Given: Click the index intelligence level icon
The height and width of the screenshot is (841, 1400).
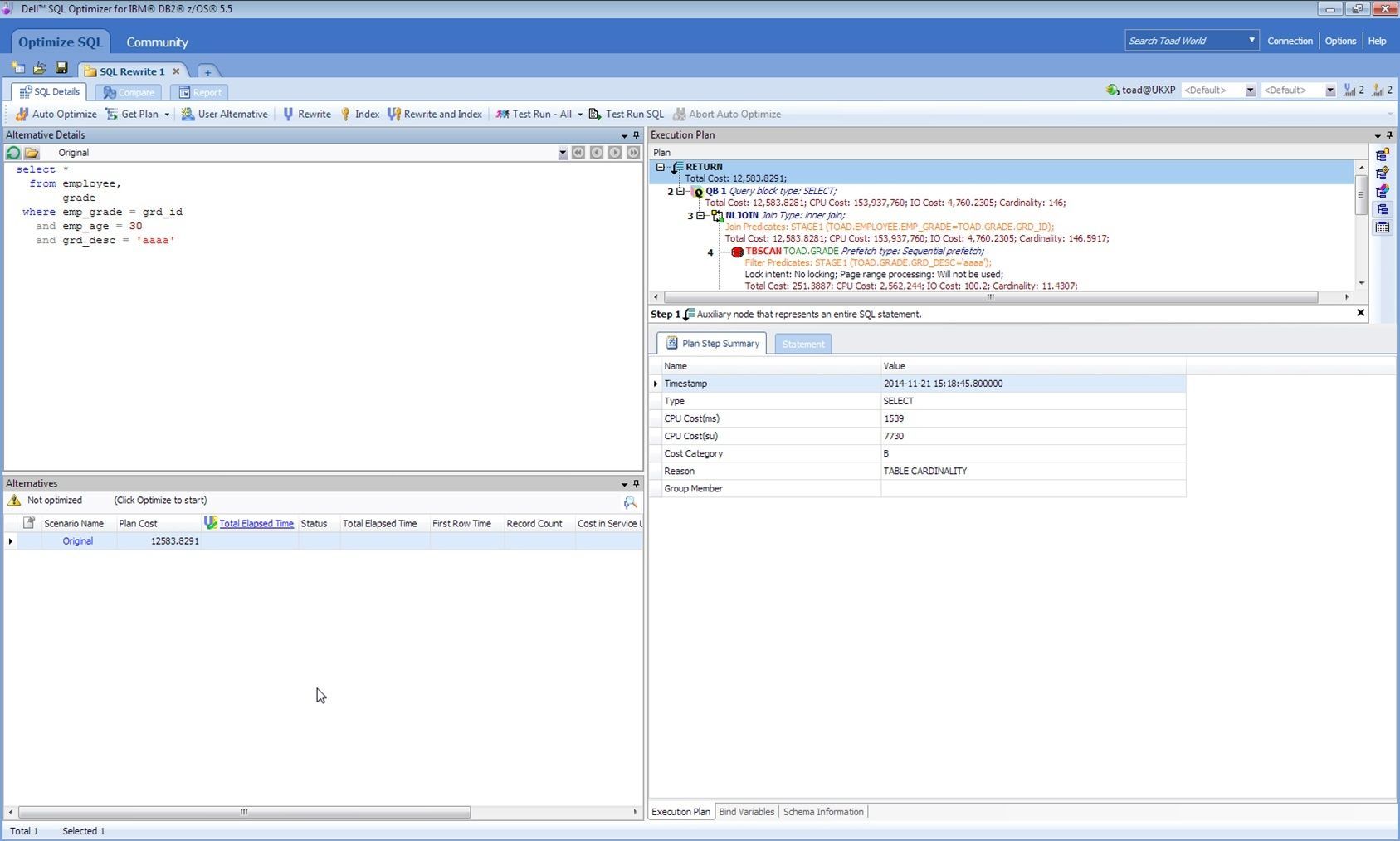Looking at the screenshot, I should tap(1378, 90).
